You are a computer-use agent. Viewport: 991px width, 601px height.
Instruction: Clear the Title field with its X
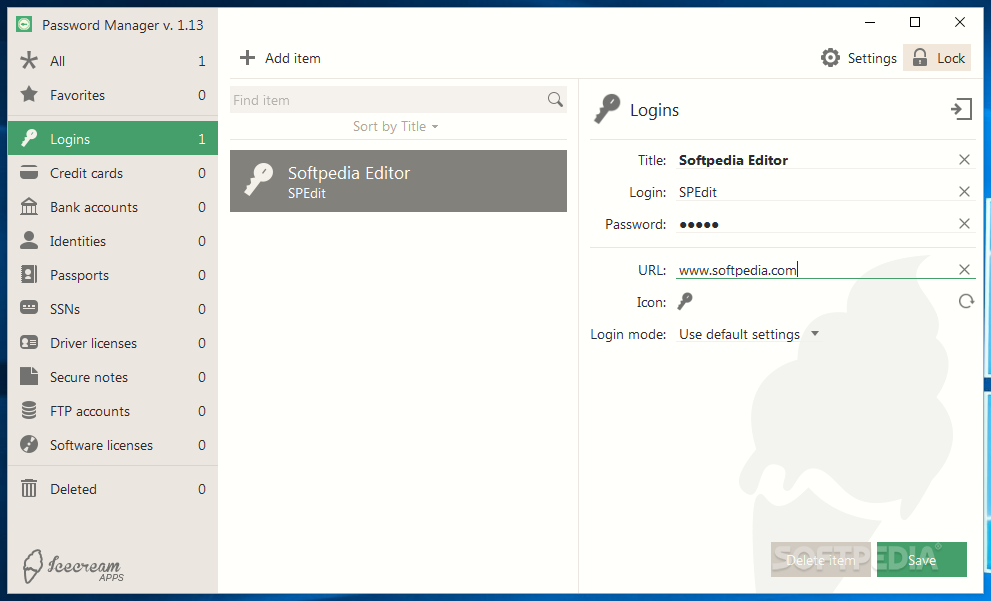tap(964, 159)
